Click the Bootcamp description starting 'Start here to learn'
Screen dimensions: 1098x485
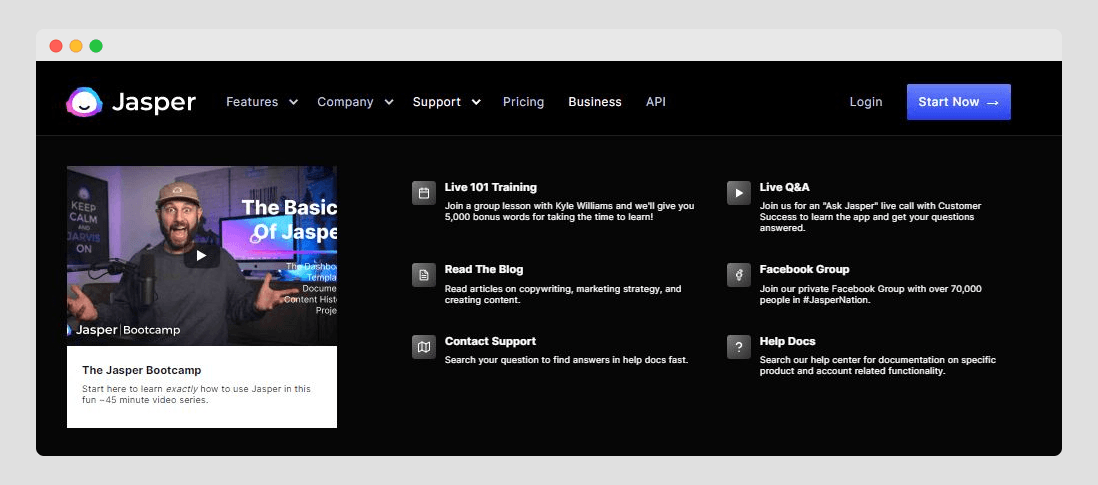[x=196, y=395]
